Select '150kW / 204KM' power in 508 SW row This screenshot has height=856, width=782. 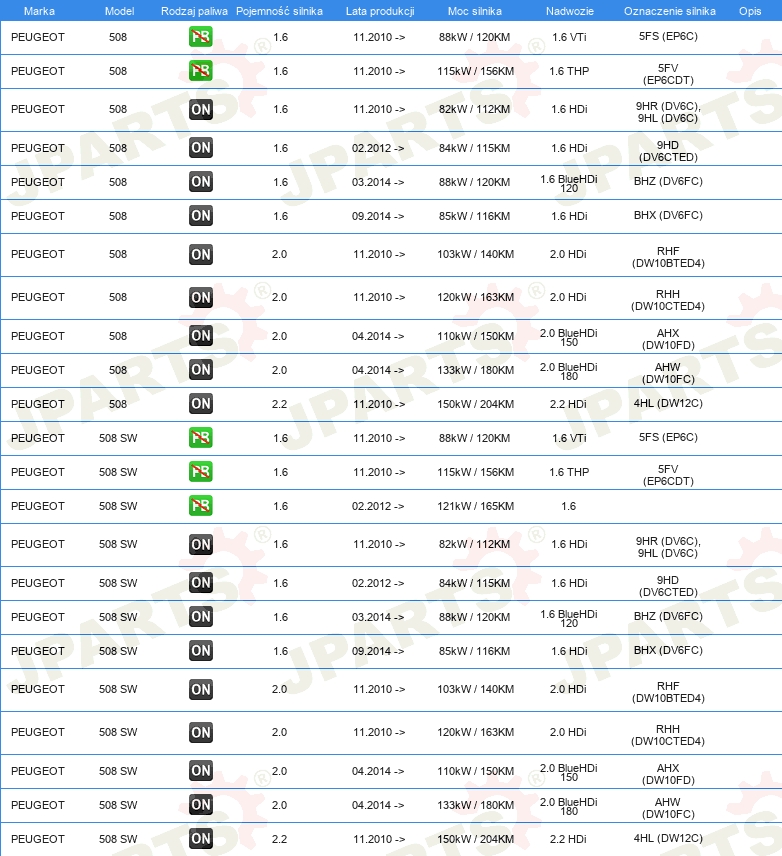[475, 839]
